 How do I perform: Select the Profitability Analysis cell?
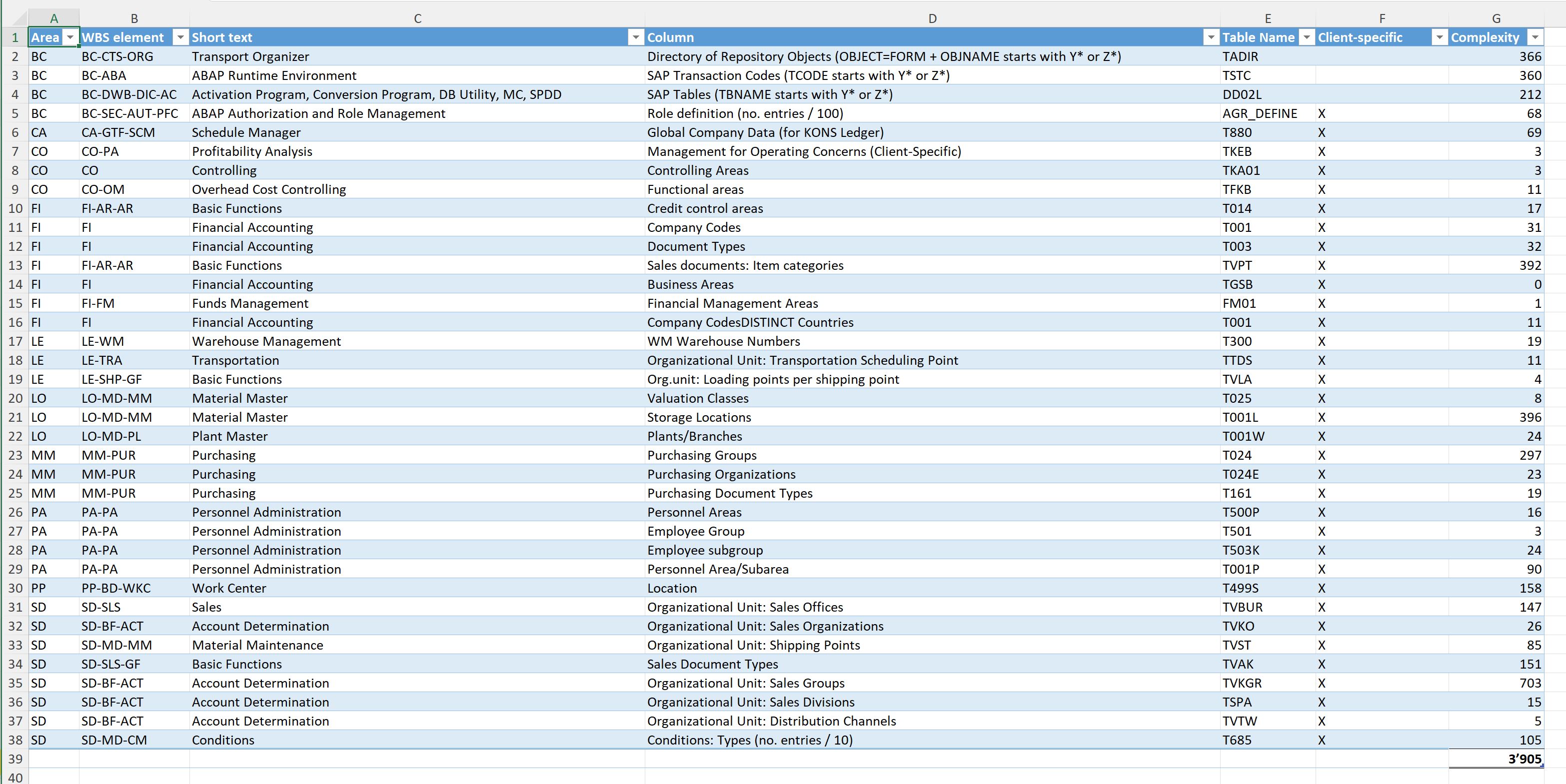[252, 151]
